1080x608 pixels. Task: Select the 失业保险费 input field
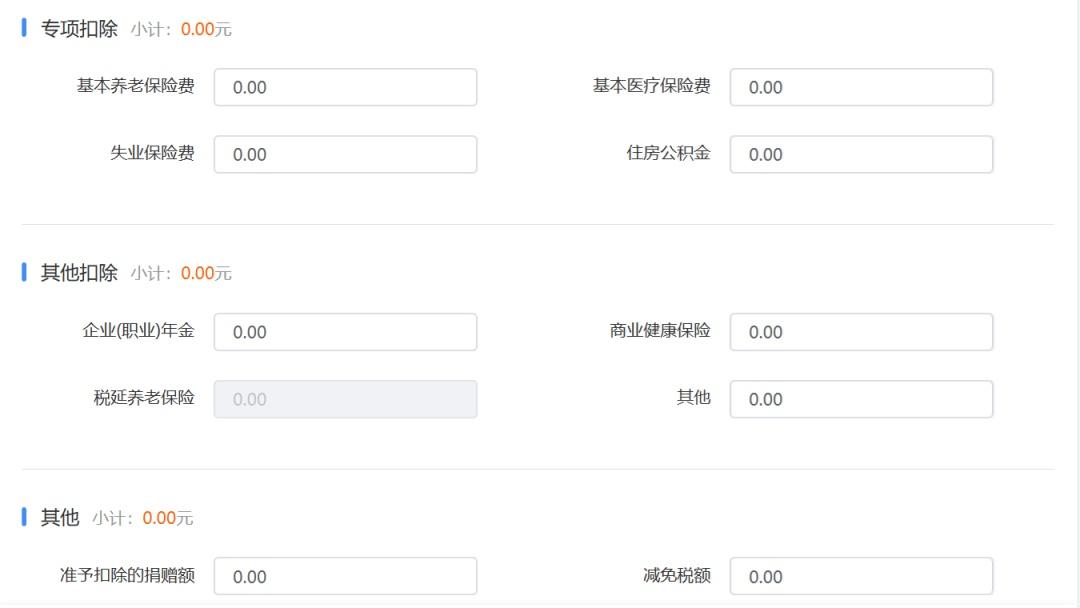click(x=345, y=154)
